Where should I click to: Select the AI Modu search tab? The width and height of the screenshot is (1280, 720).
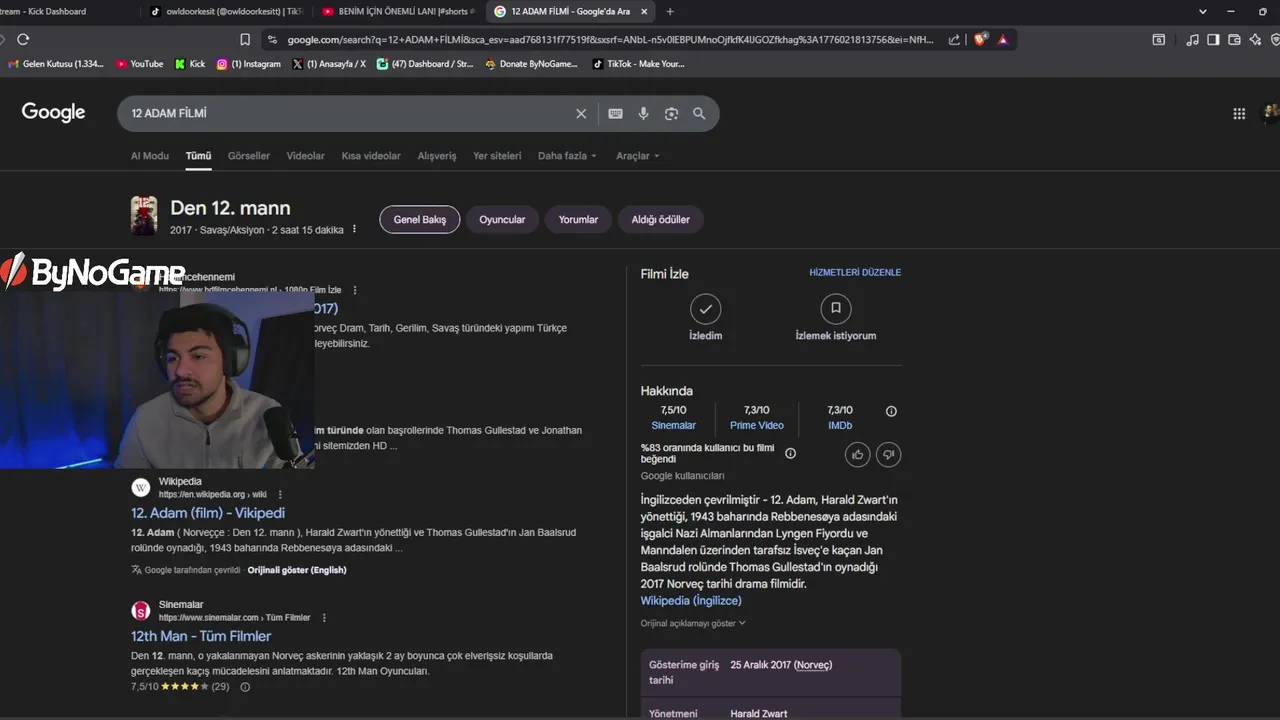150,156
